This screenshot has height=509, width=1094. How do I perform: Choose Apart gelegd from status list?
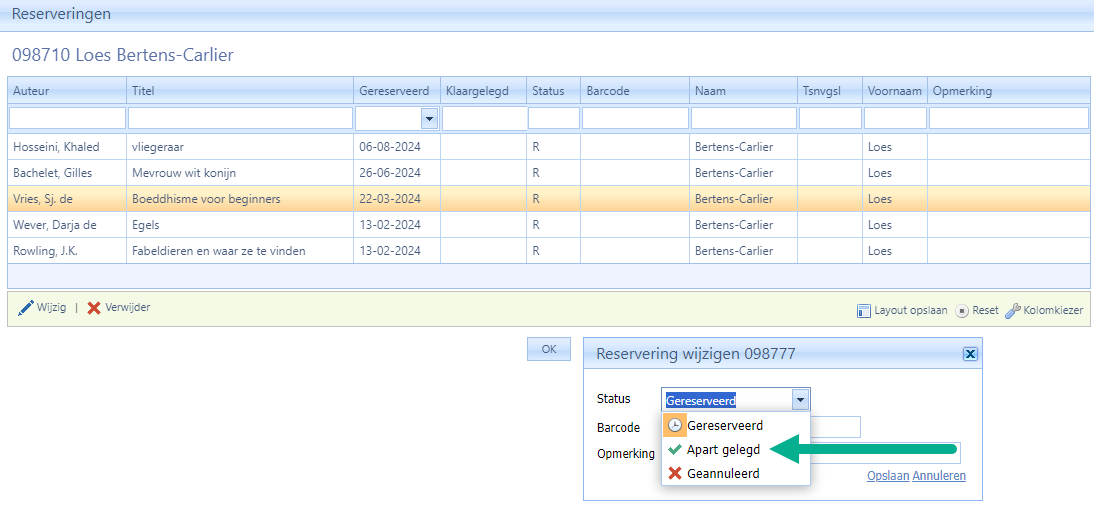(722, 450)
